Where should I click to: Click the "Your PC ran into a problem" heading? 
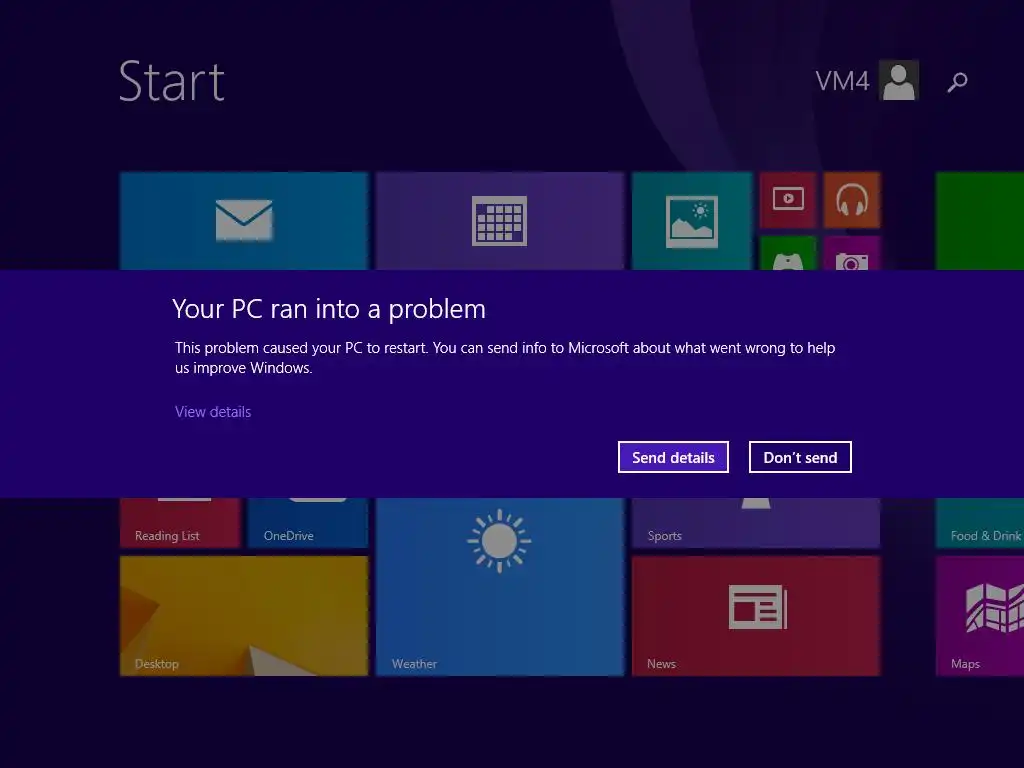[x=329, y=309]
